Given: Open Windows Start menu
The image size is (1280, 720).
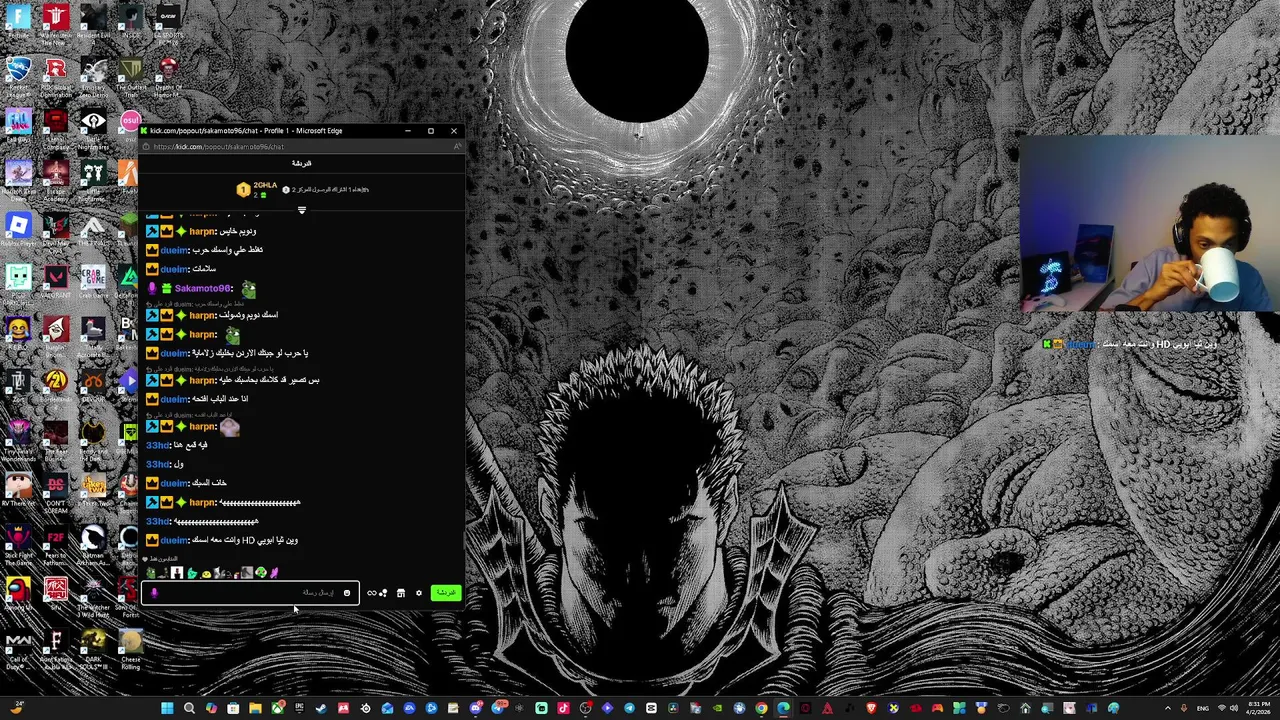Looking at the screenshot, I should (x=167, y=708).
